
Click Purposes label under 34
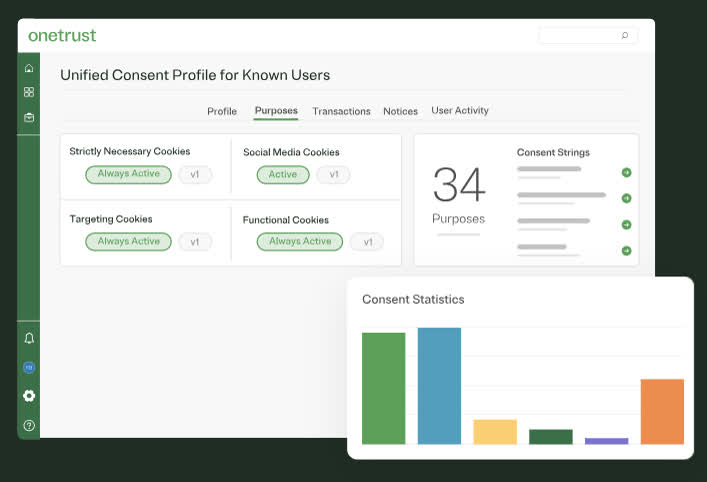(459, 219)
